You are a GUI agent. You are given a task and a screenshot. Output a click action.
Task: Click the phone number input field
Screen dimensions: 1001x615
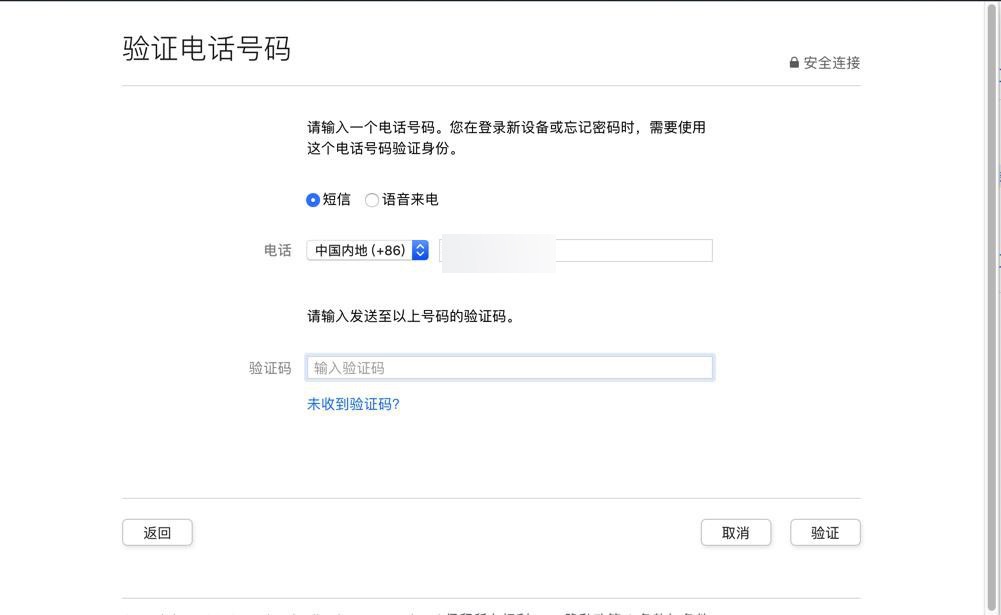632,250
